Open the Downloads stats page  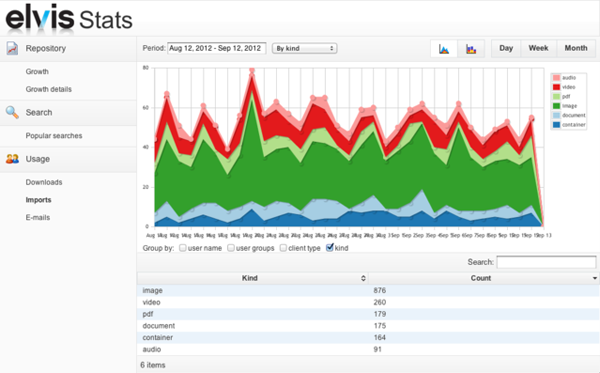[44, 182]
